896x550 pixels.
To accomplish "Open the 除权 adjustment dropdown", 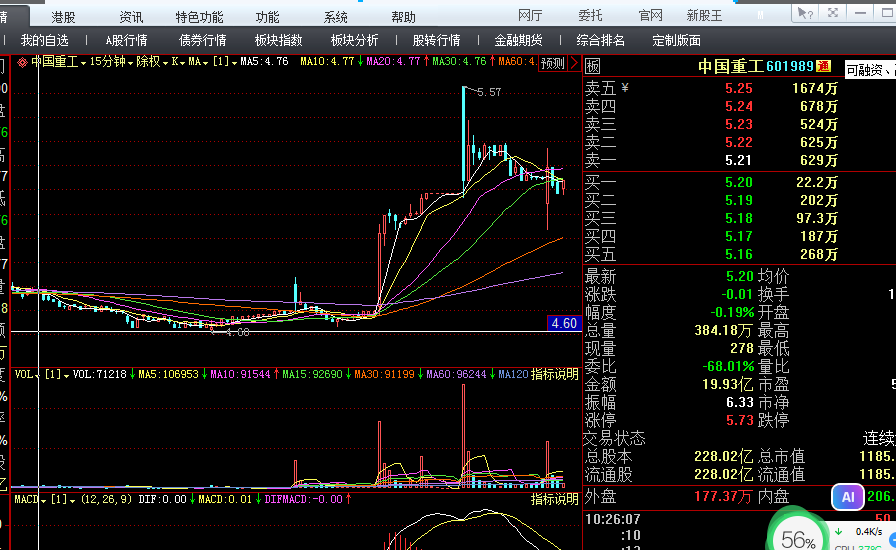I will click(152, 61).
